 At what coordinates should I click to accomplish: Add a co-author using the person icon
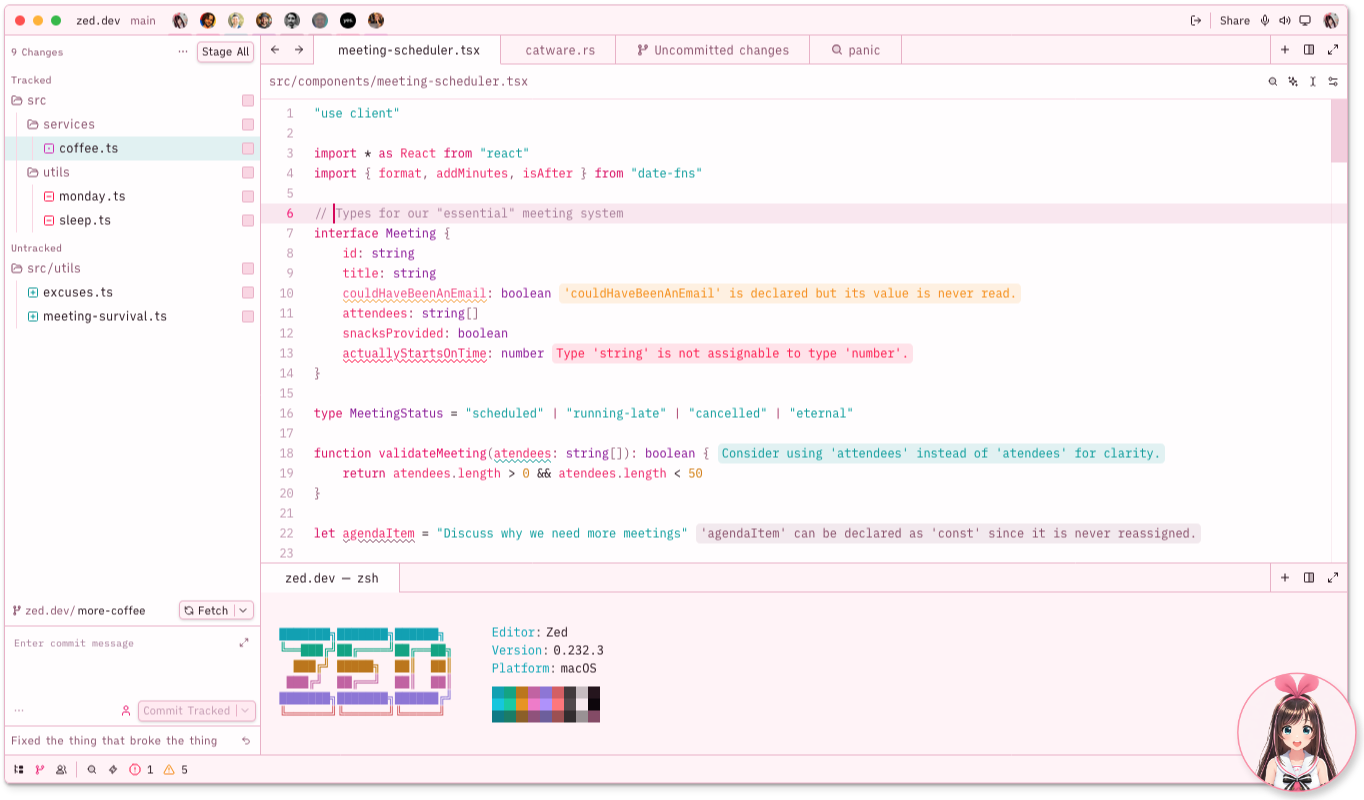(x=126, y=711)
